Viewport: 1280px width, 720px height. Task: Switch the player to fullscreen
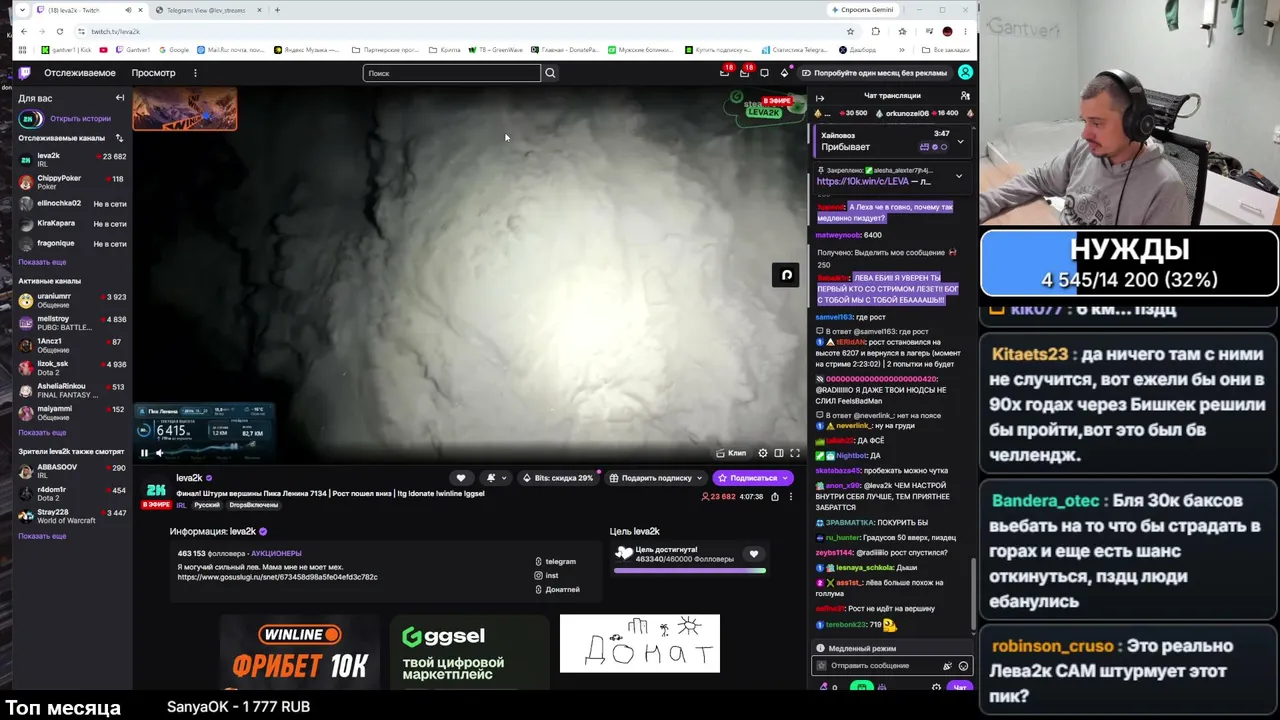coord(795,453)
